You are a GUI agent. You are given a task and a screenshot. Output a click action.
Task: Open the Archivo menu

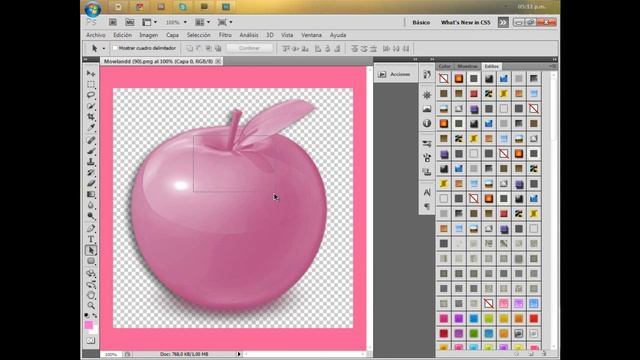96,35
